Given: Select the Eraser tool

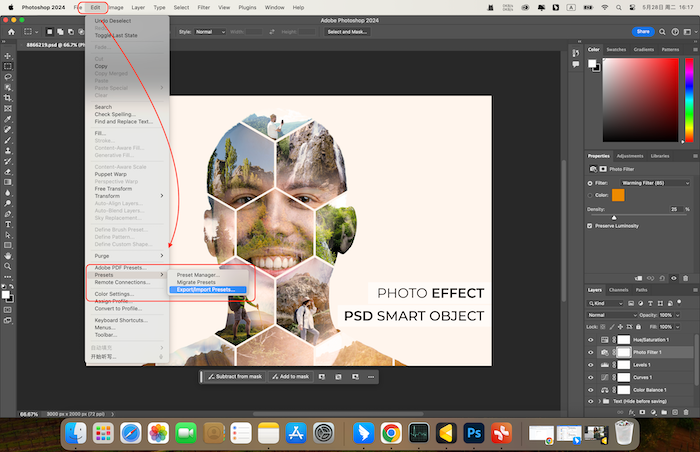Looking at the screenshot, I should coord(8,172).
